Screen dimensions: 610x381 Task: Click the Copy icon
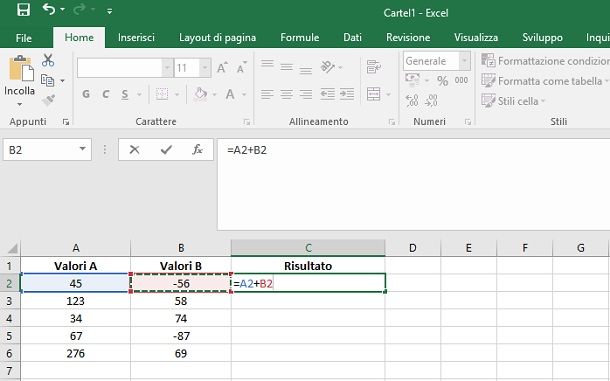(47, 80)
